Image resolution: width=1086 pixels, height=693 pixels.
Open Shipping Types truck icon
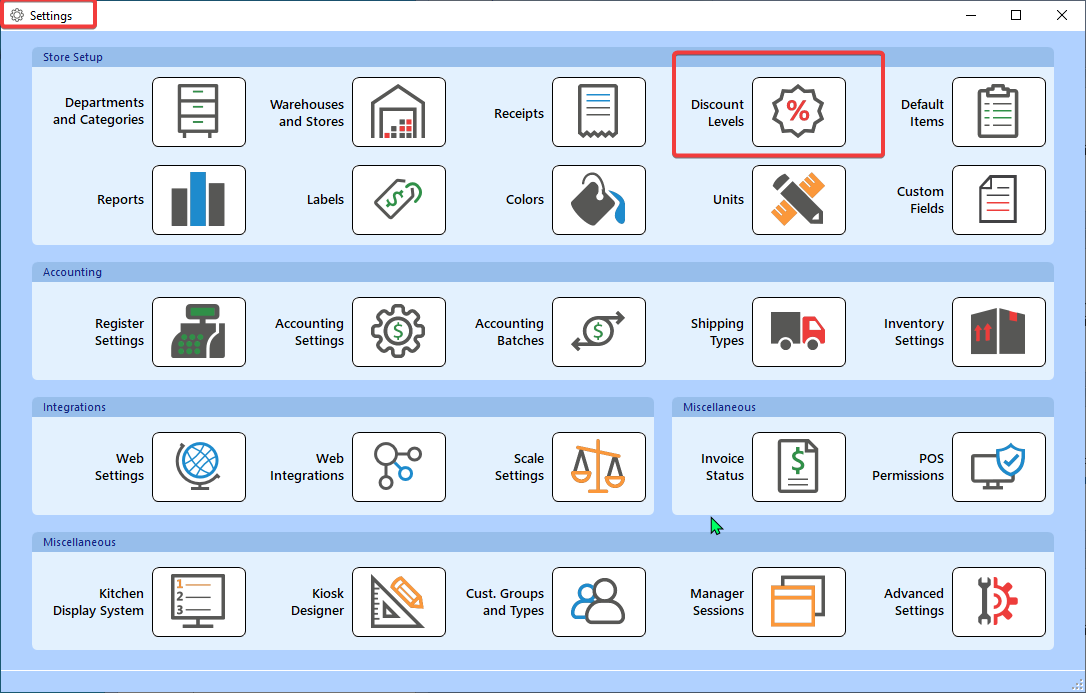click(798, 332)
